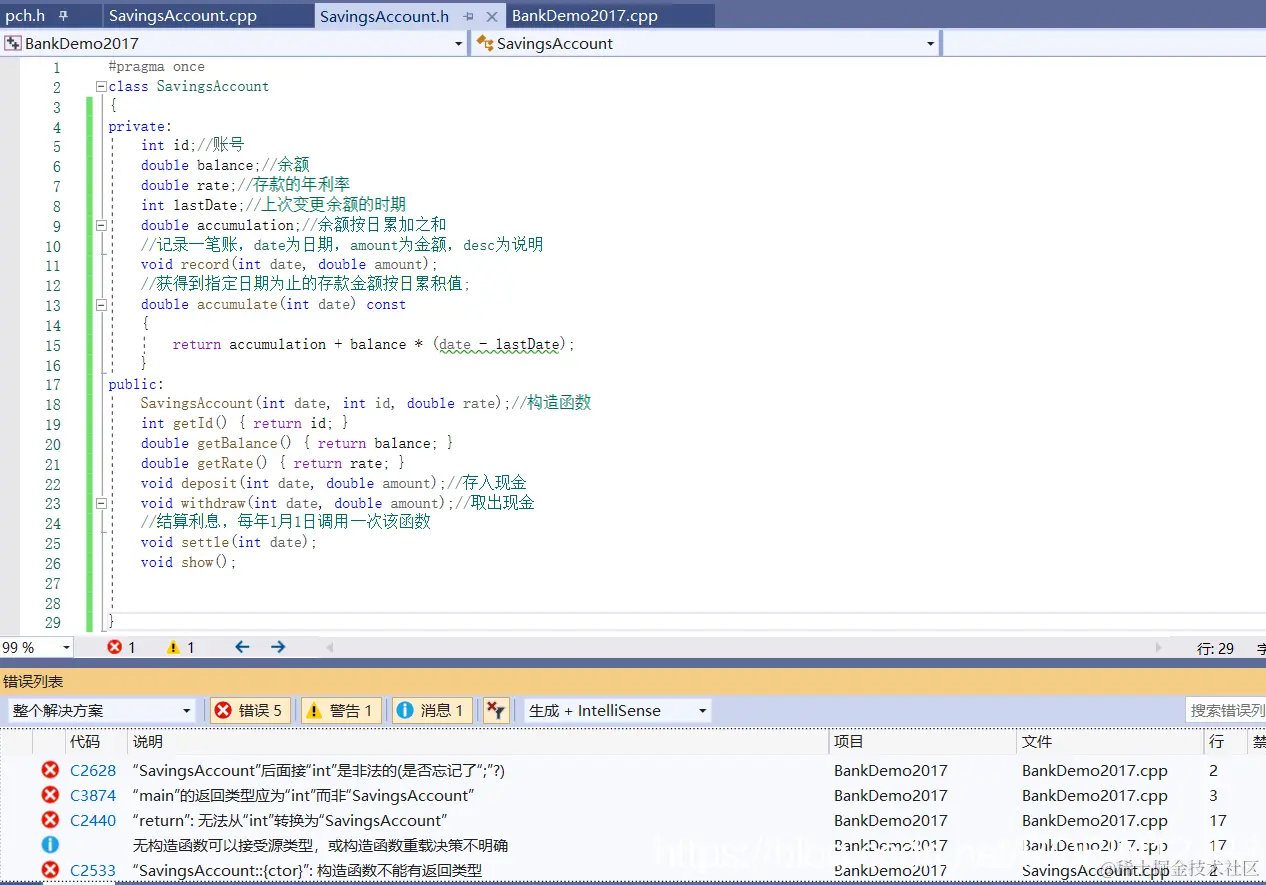Open the 99 % zoom dropdown
This screenshot has height=885, width=1266.
pos(66,647)
